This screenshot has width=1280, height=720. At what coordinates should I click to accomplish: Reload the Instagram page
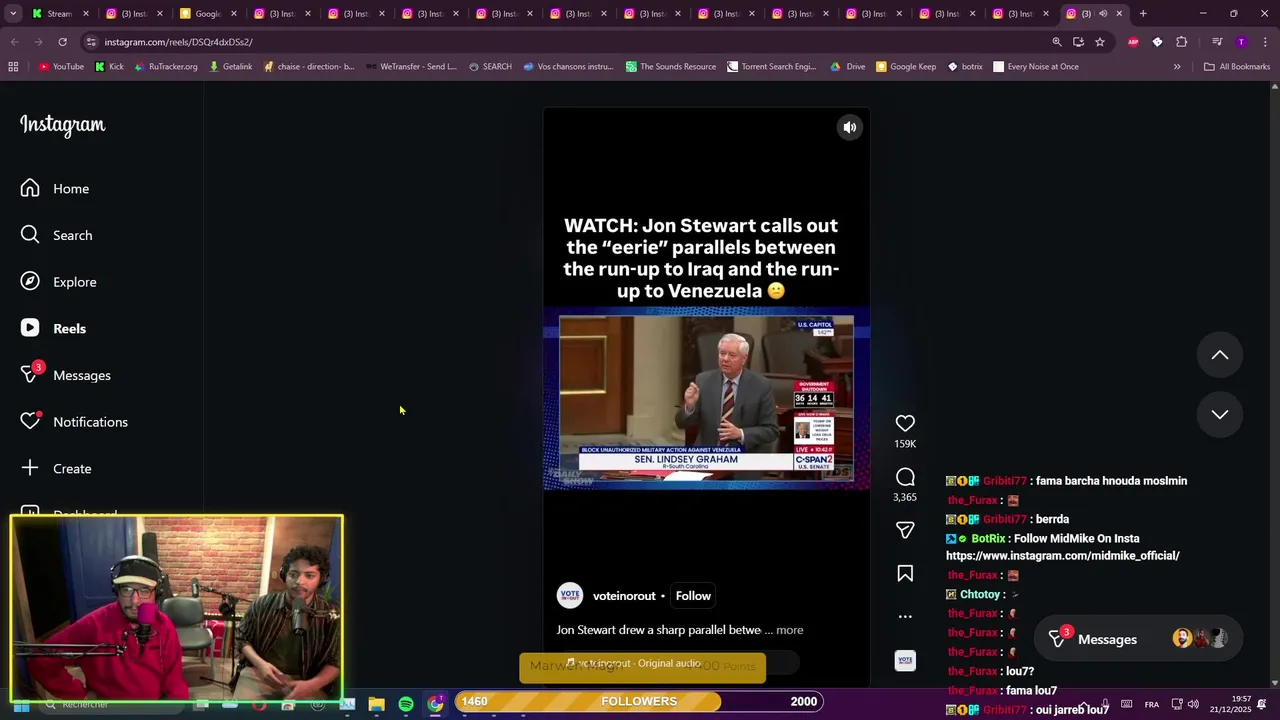click(x=62, y=42)
